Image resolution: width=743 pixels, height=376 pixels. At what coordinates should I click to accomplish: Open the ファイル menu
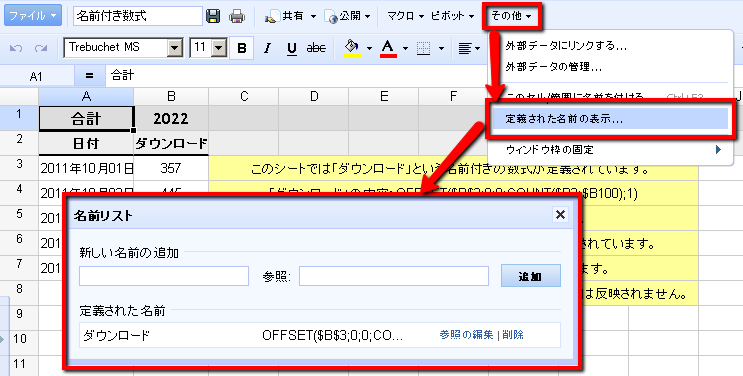coord(33,16)
